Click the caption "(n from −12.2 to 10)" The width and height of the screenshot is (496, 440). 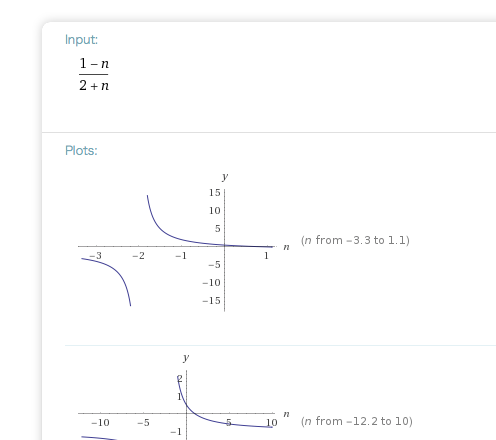coord(357,421)
